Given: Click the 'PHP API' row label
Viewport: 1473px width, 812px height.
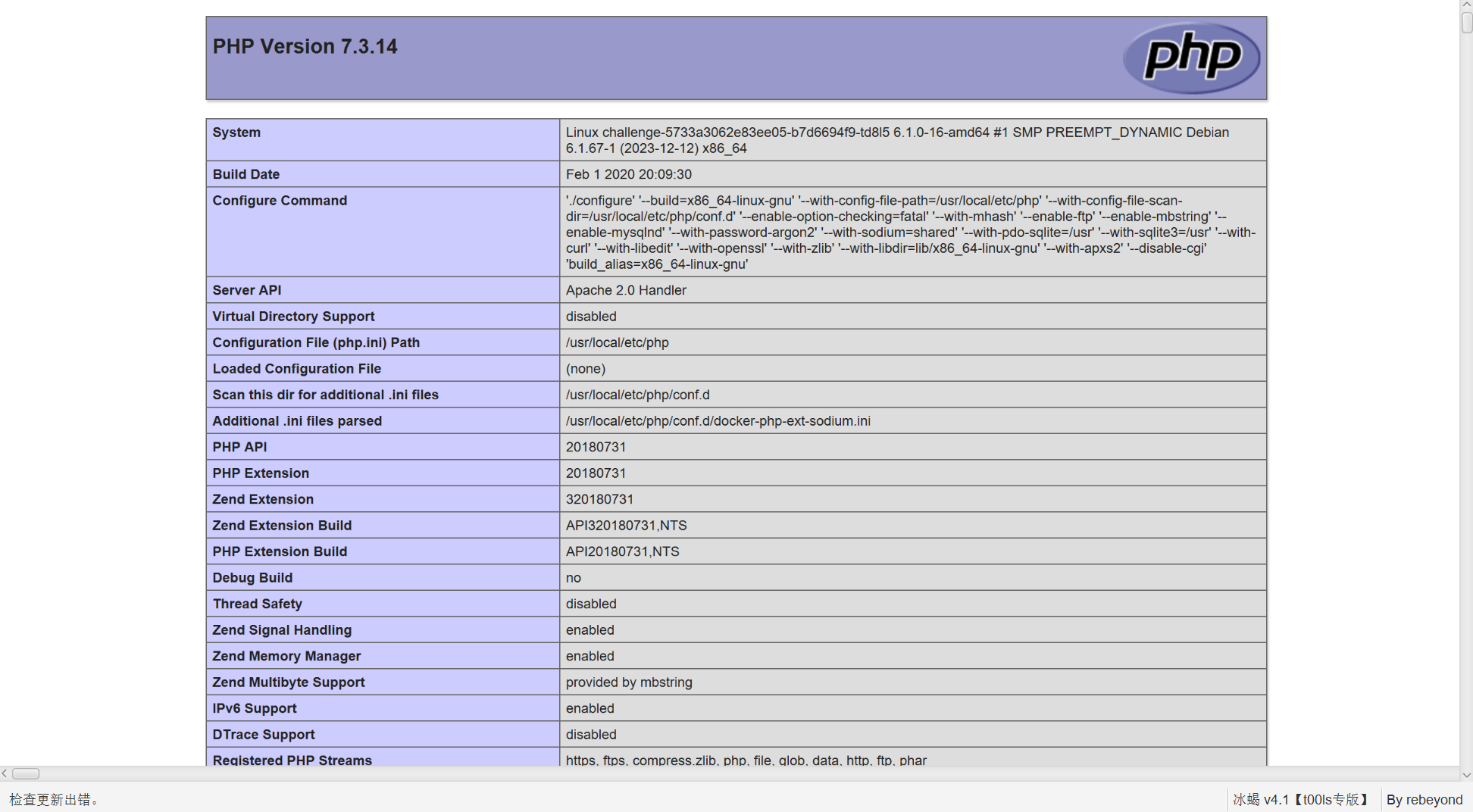Looking at the screenshot, I should coord(239,447).
